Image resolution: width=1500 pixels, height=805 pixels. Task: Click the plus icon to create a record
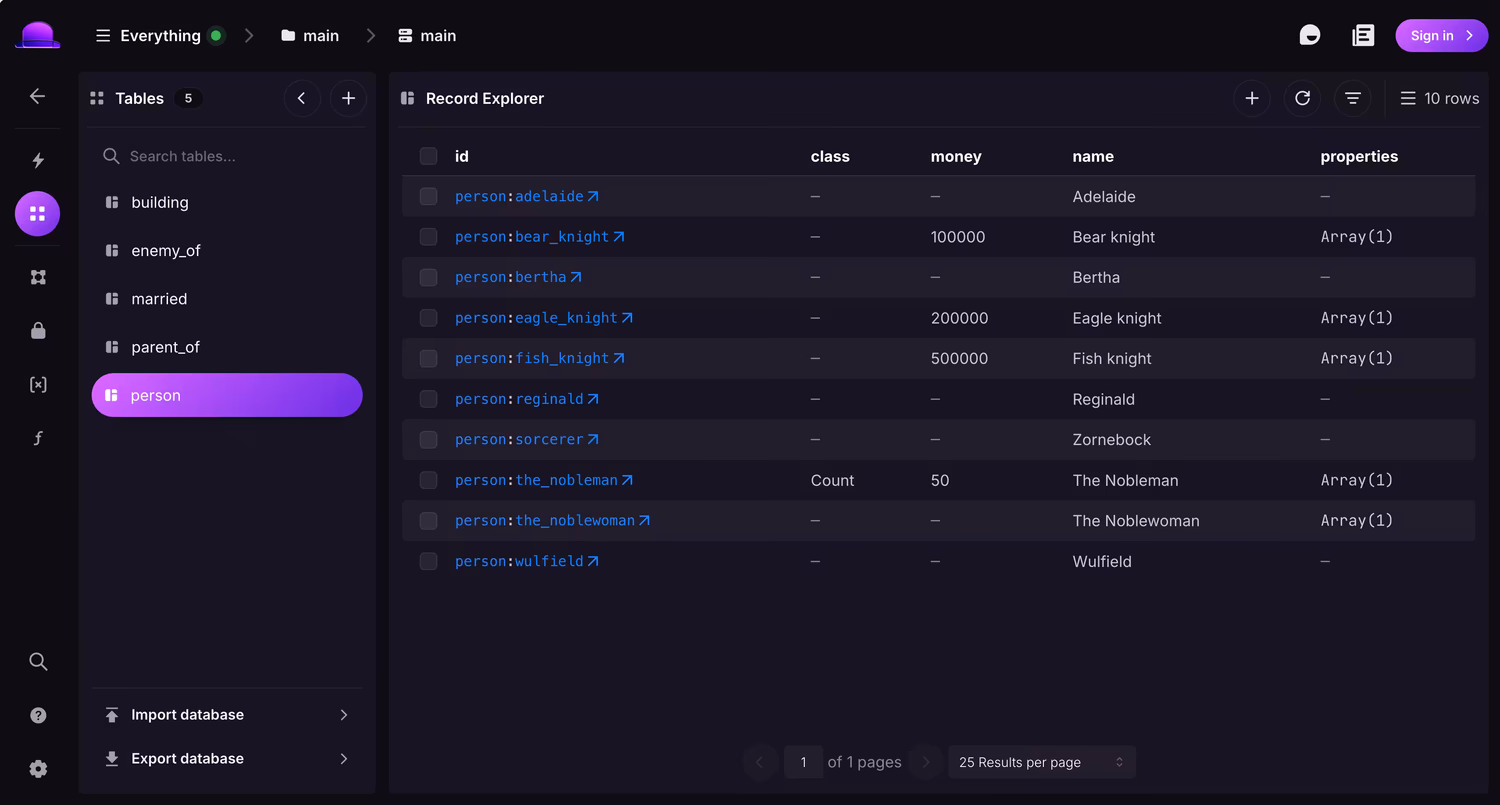pyautogui.click(x=1251, y=98)
